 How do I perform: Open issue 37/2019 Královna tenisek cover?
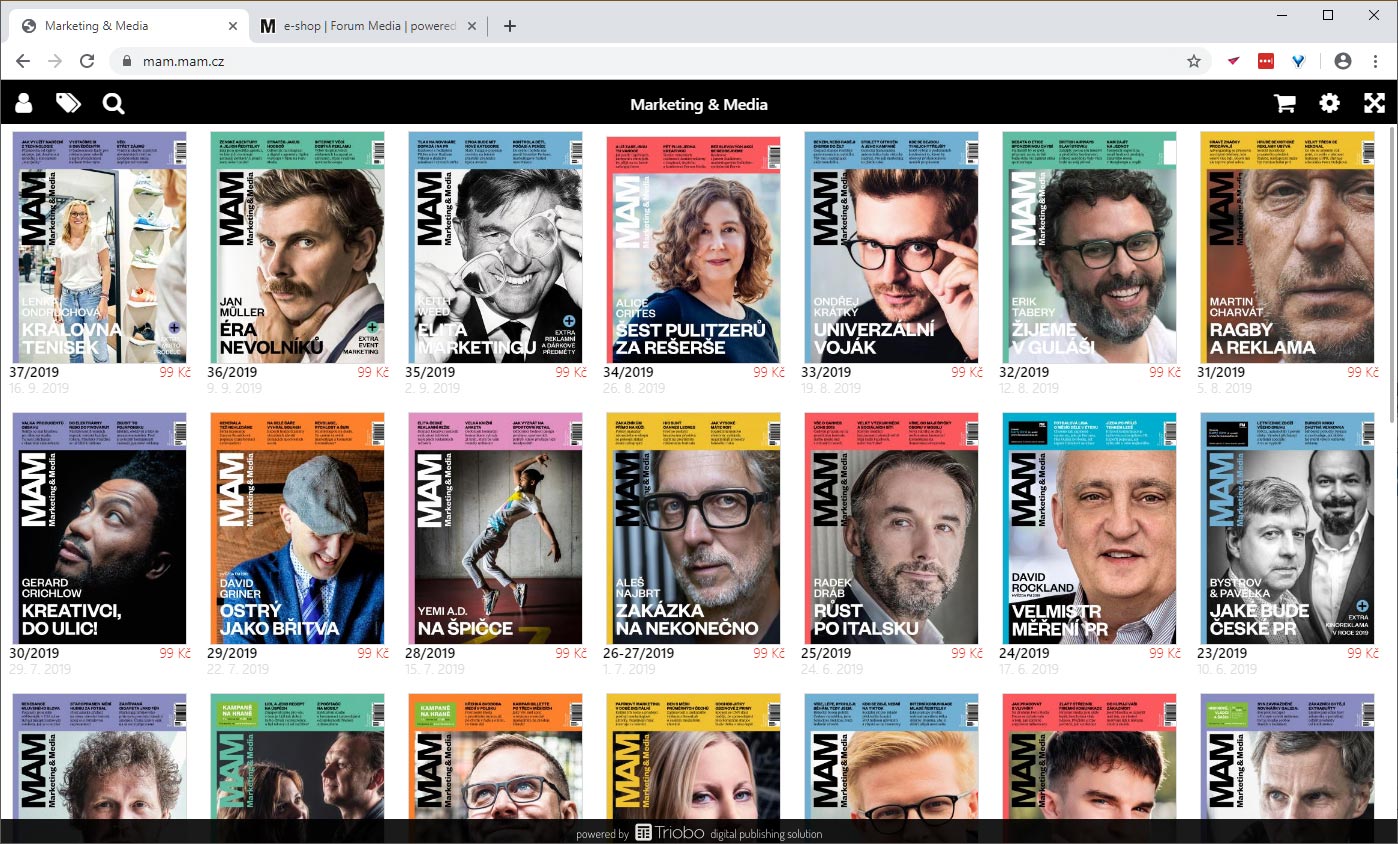(x=98, y=247)
